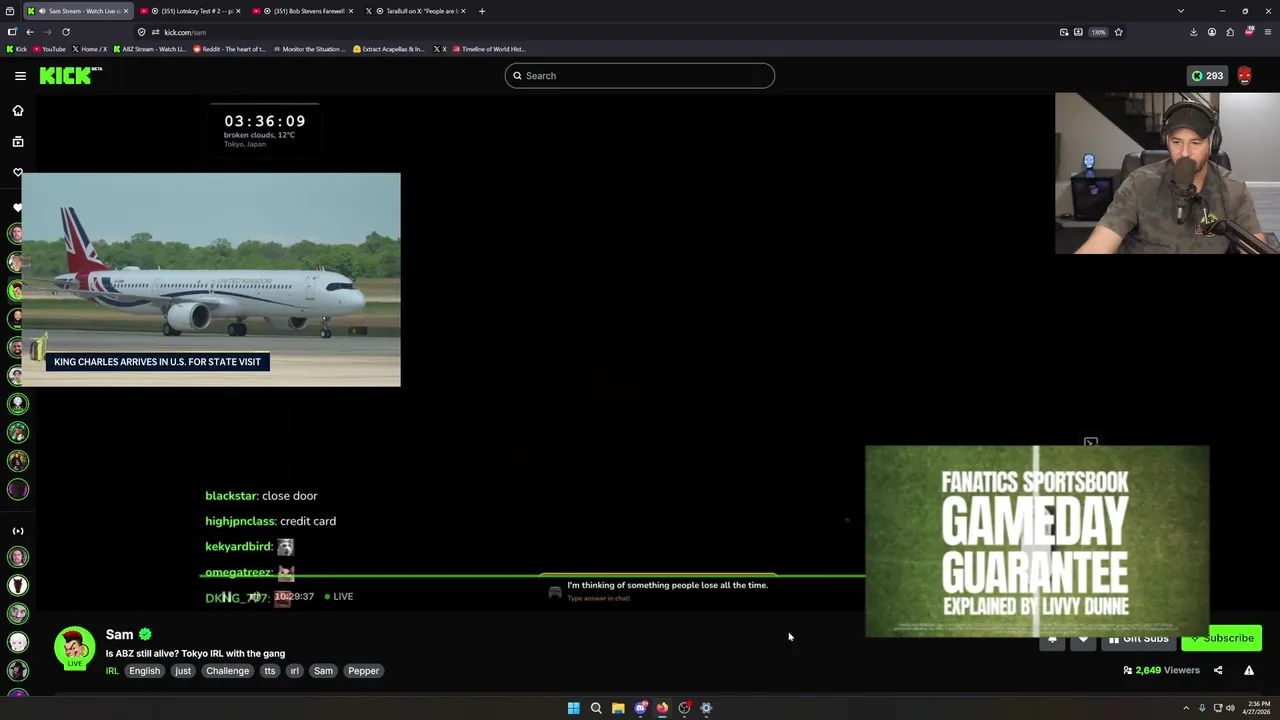Viewport: 1280px width, 720px height.
Task: Open the browser Downloads icon
Action: click(x=1193, y=32)
